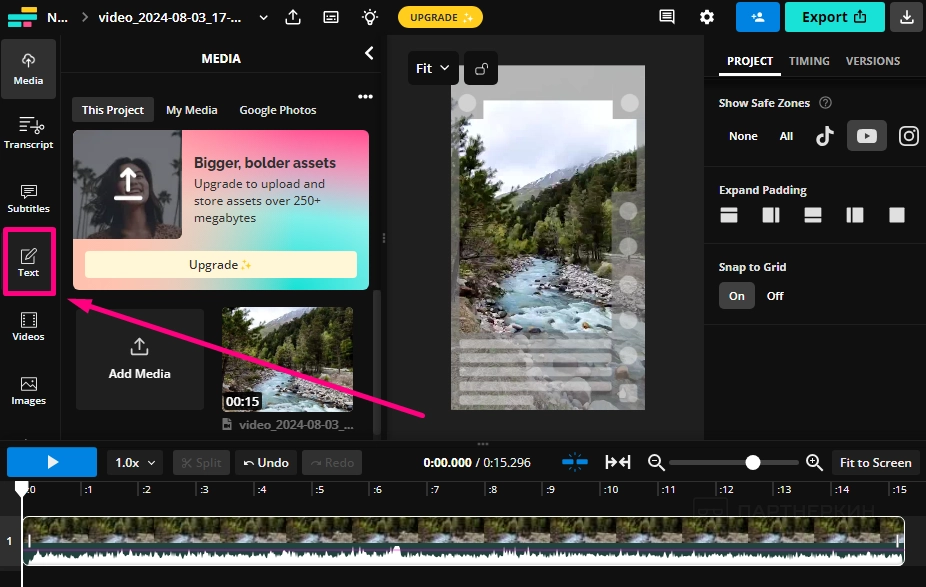This screenshot has height=587, width=926.
Task: Turn Snap to Grid Off
Action: click(775, 296)
